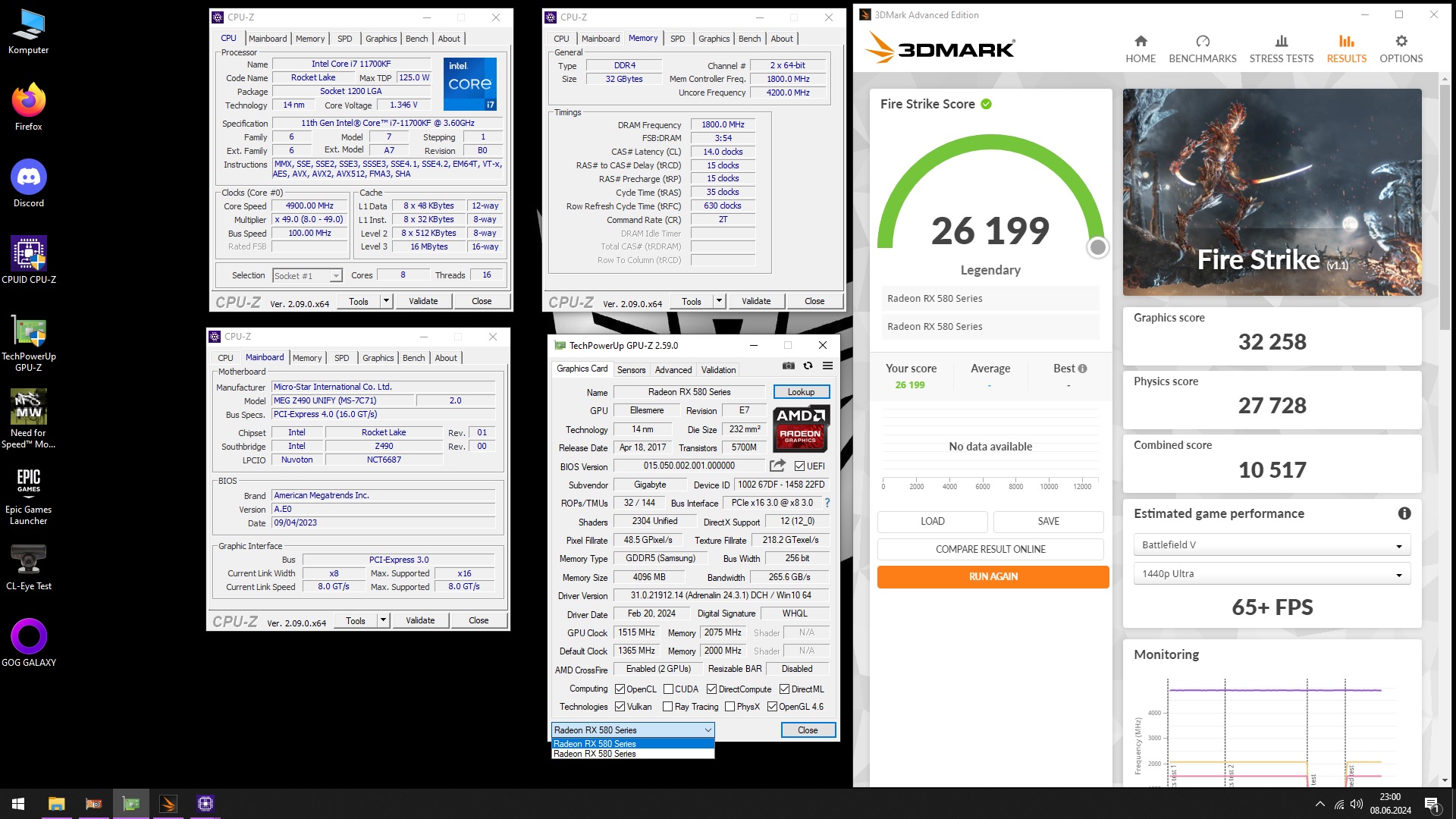Screen dimensions: 1456x819
Task: Go to BENCHMARKS in 3DMark
Action: coord(1202,49)
